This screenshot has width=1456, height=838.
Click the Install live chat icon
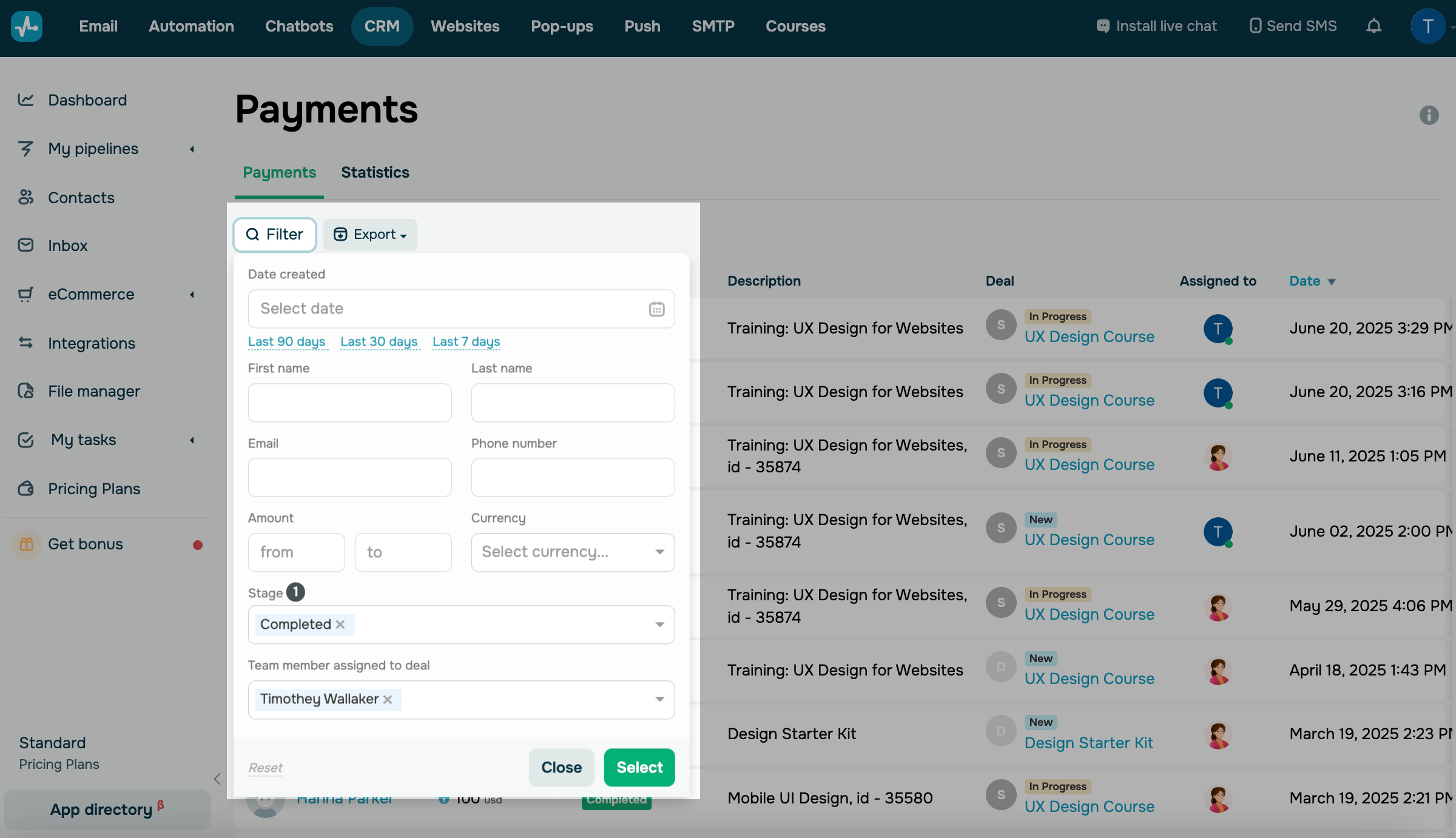coord(1103,25)
